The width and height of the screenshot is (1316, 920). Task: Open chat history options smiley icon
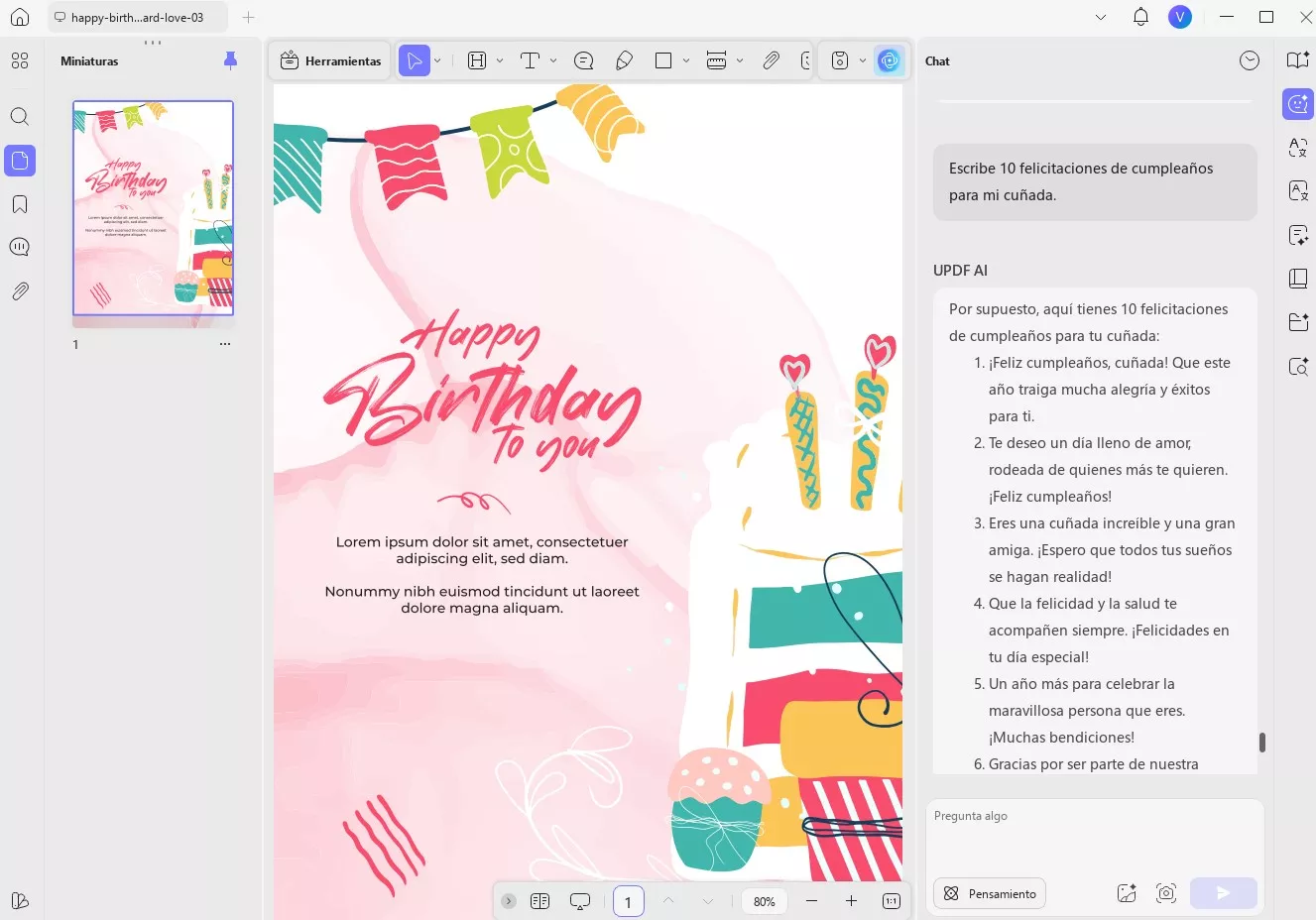pyautogui.click(x=1250, y=60)
